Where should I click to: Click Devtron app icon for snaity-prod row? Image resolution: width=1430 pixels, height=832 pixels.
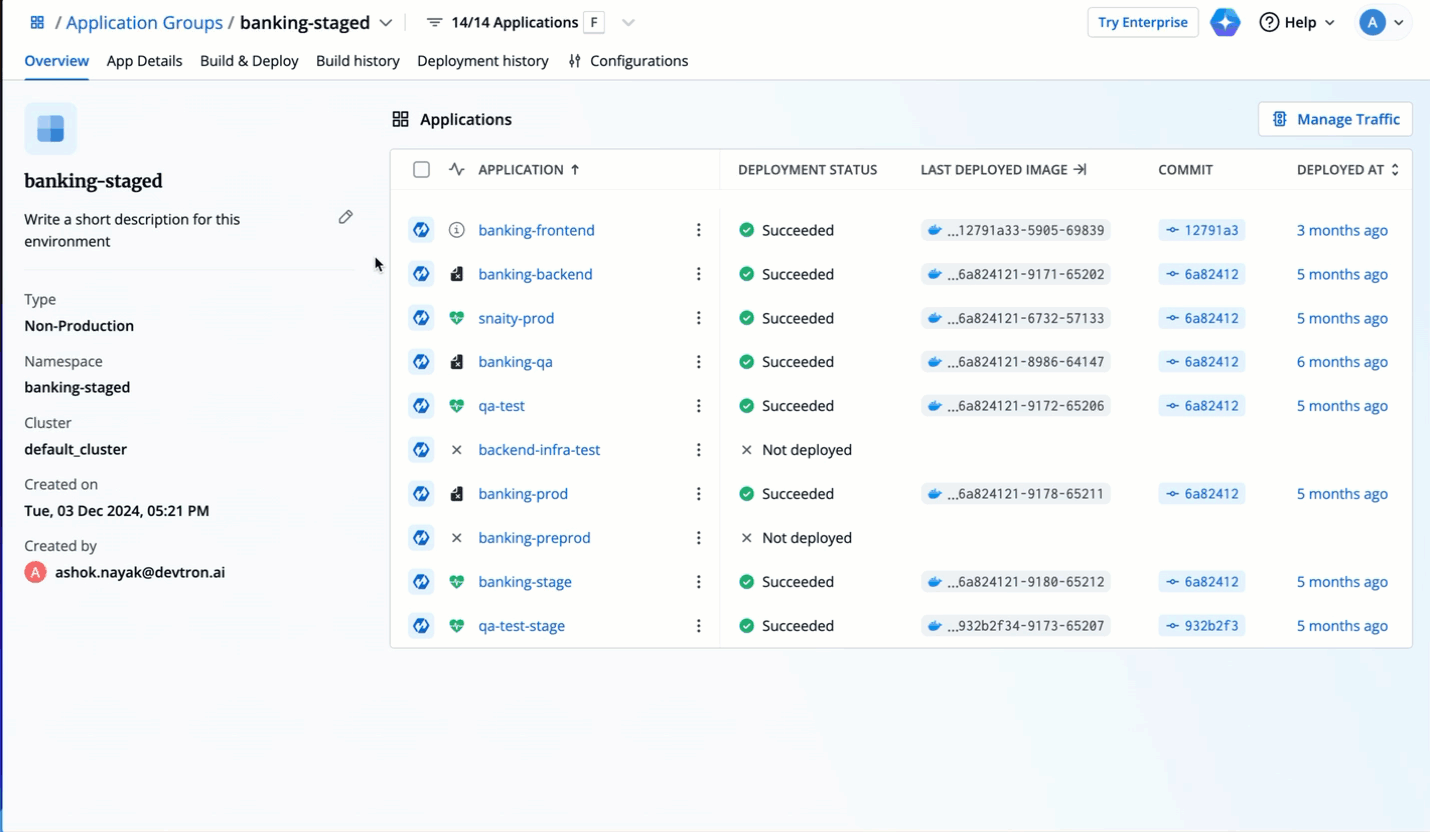click(421, 318)
